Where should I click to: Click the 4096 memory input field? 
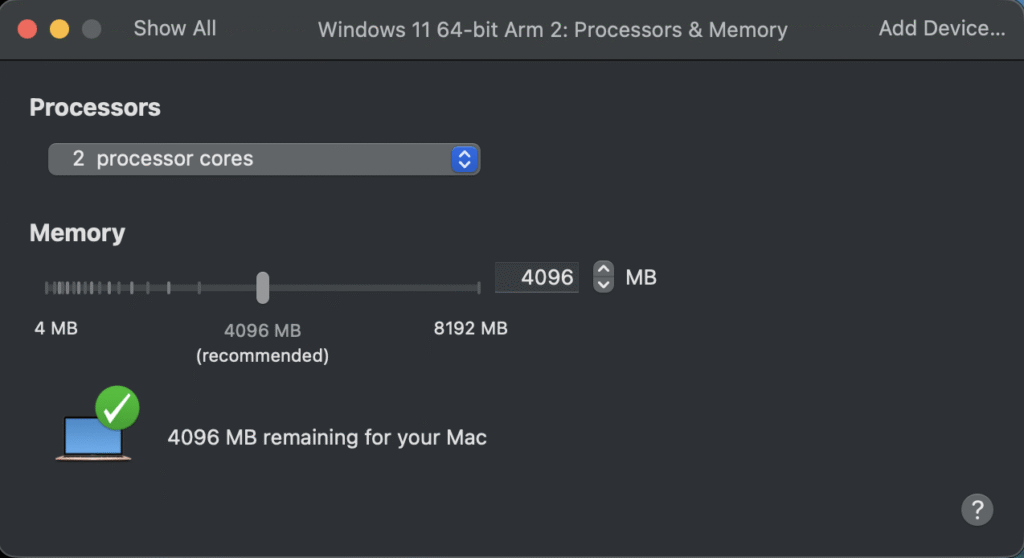[x=538, y=277]
